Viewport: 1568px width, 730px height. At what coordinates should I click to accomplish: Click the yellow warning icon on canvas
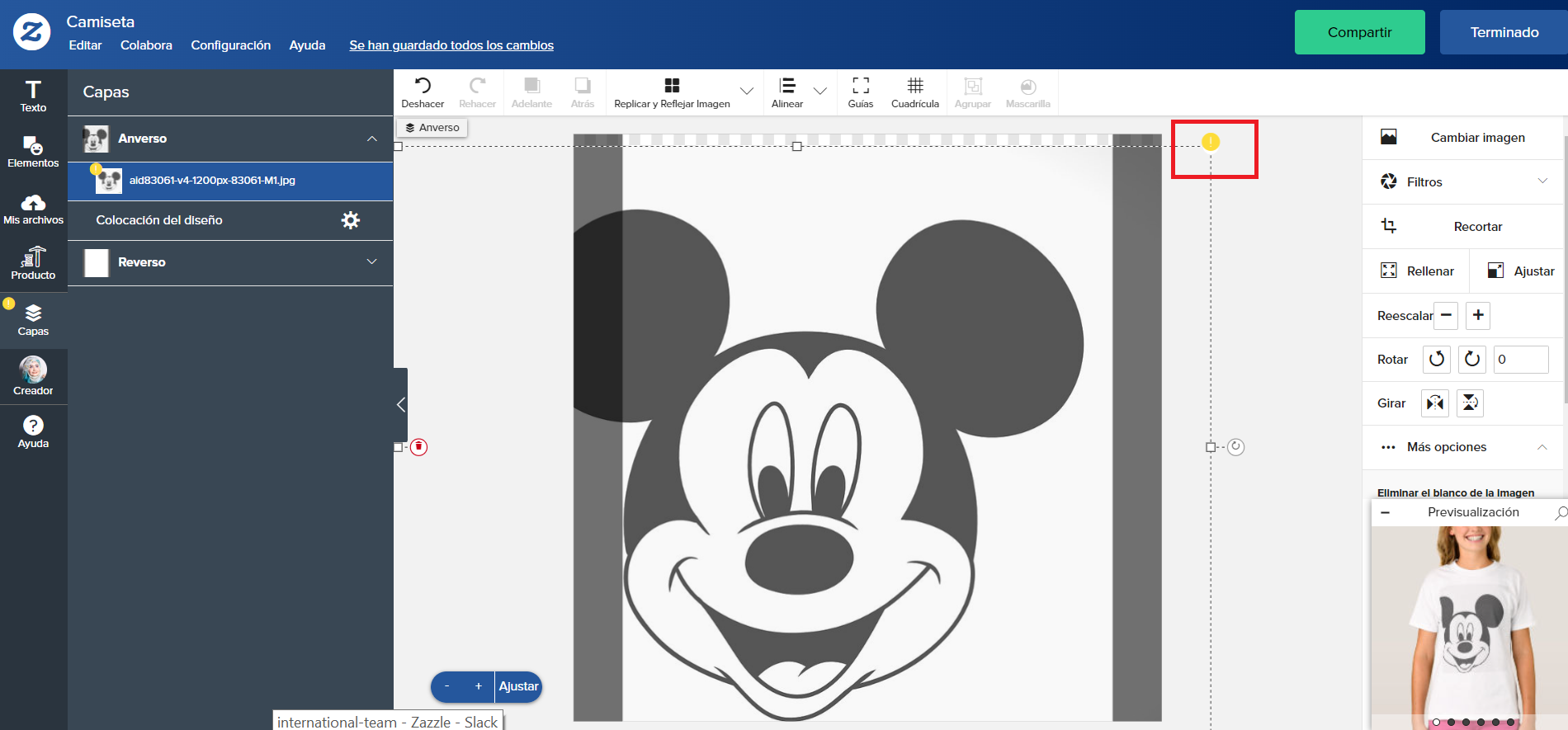point(1211,142)
